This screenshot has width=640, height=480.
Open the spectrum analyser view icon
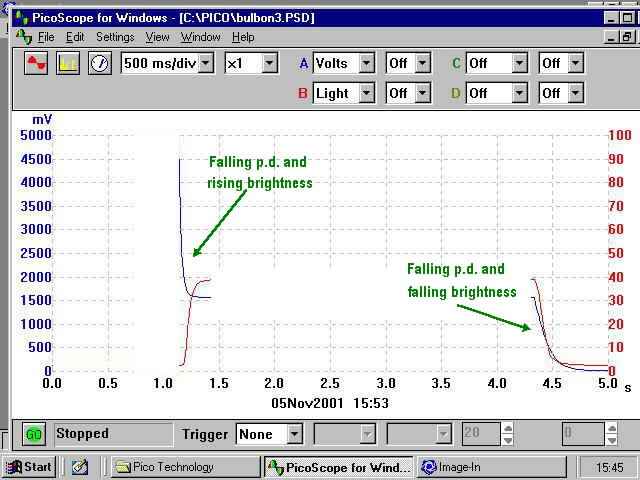(x=68, y=63)
